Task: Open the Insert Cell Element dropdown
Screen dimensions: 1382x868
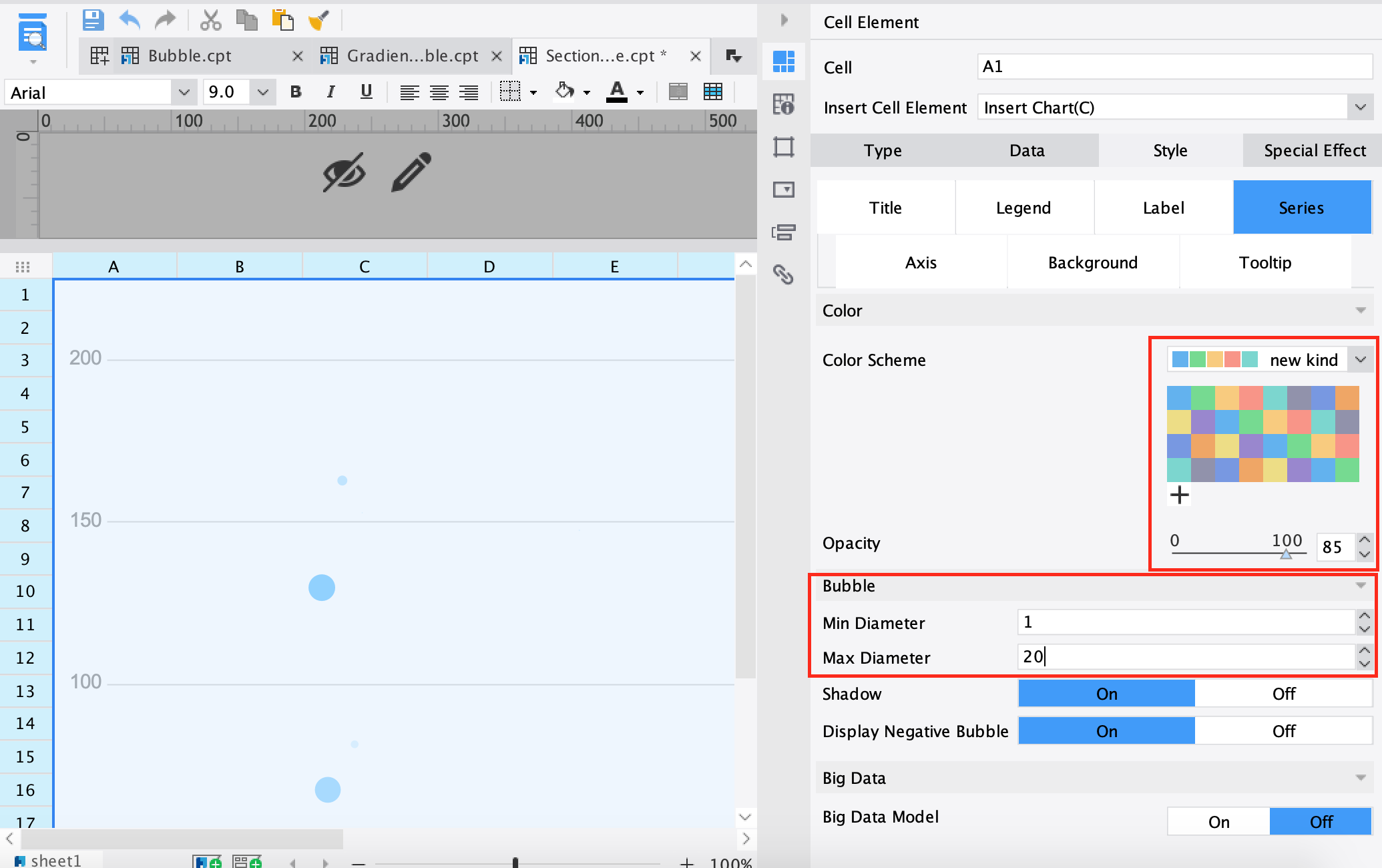Action: [1360, 107]
